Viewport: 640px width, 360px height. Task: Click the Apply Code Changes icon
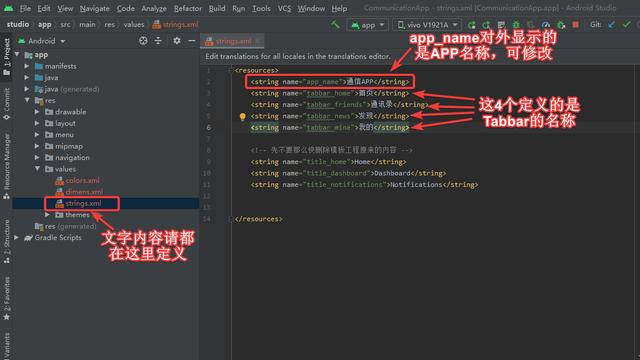point(501,25)
